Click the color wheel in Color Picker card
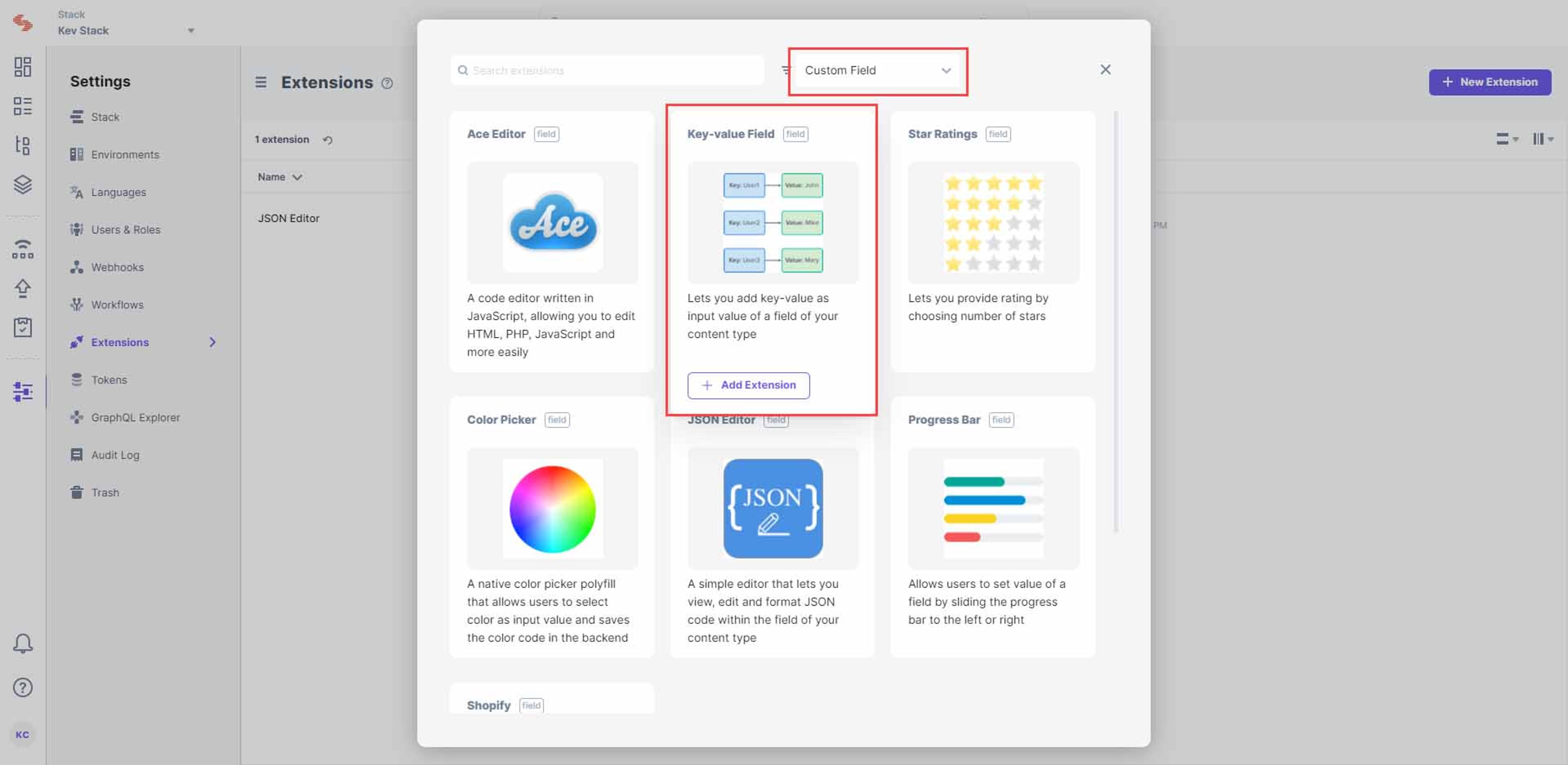1568x765 pixels. 553,509
